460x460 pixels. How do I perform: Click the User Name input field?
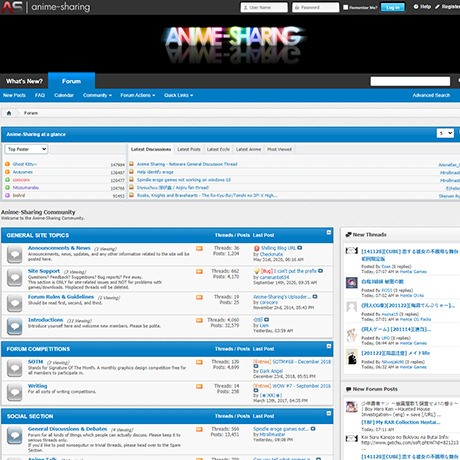[x=264, y=7]
